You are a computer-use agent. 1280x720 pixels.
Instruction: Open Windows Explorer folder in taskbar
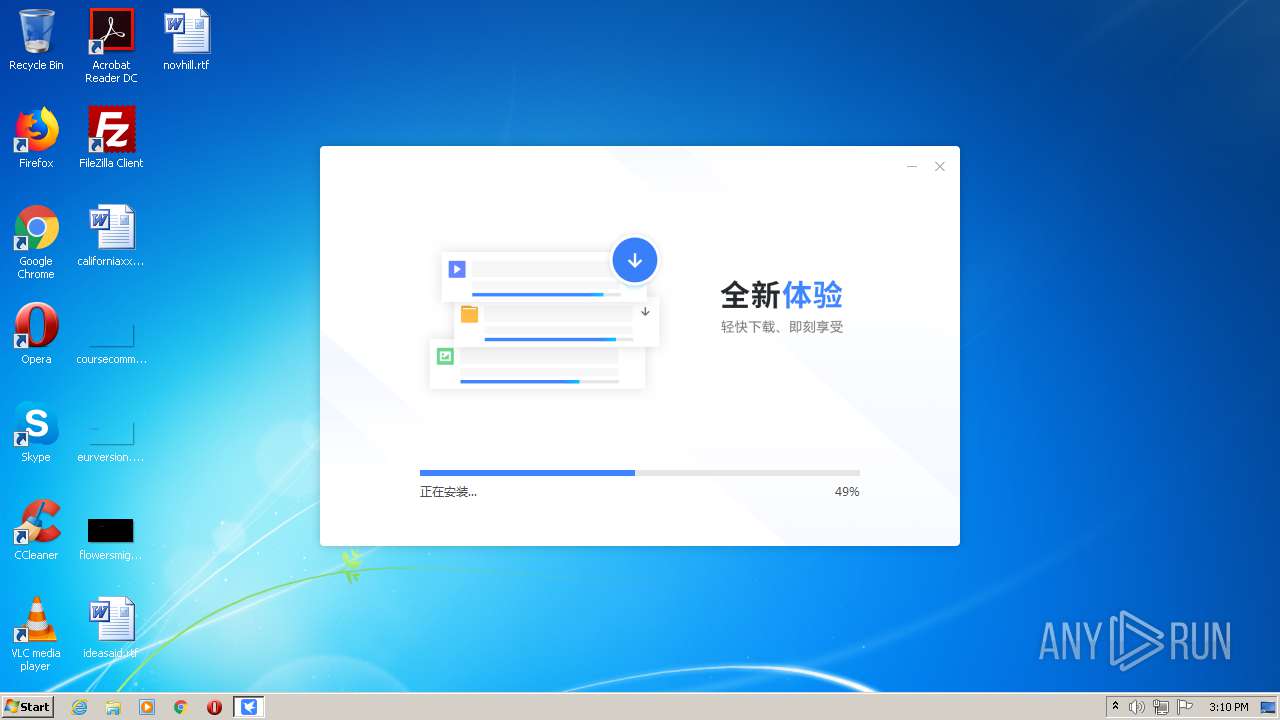click(113, 707)
